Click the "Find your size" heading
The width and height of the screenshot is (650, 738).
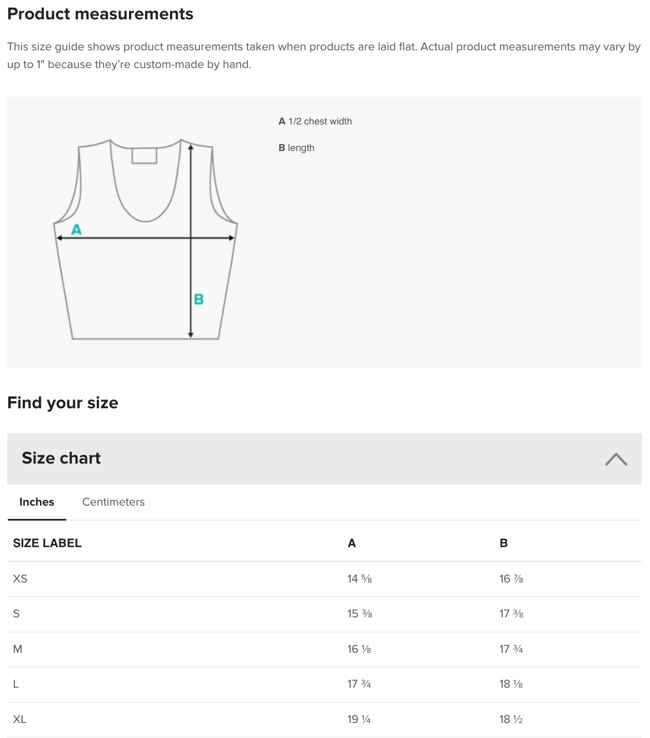[x=62, y=403]
